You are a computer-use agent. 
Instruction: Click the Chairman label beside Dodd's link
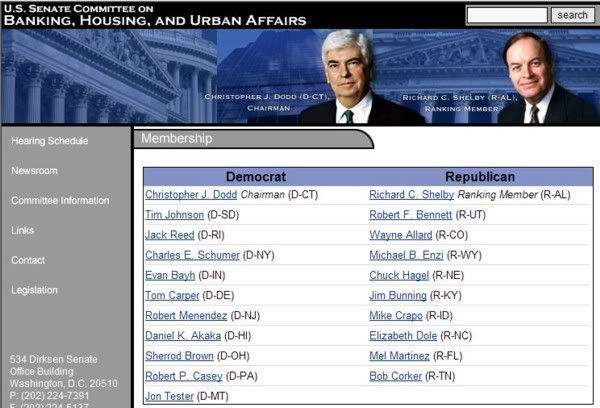pos(262,195)
